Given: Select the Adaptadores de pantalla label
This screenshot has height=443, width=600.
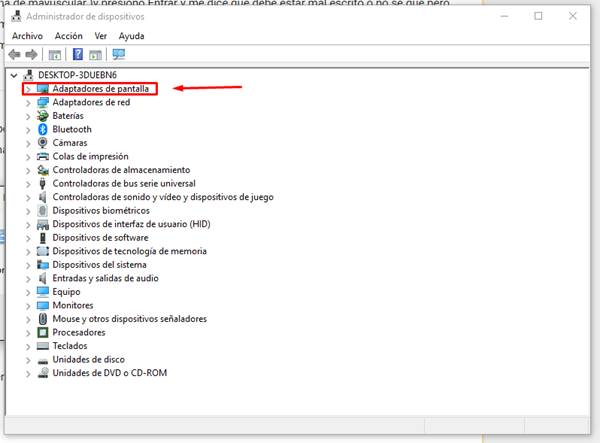Looking at the screenshot, I should (x=101, y=89).
